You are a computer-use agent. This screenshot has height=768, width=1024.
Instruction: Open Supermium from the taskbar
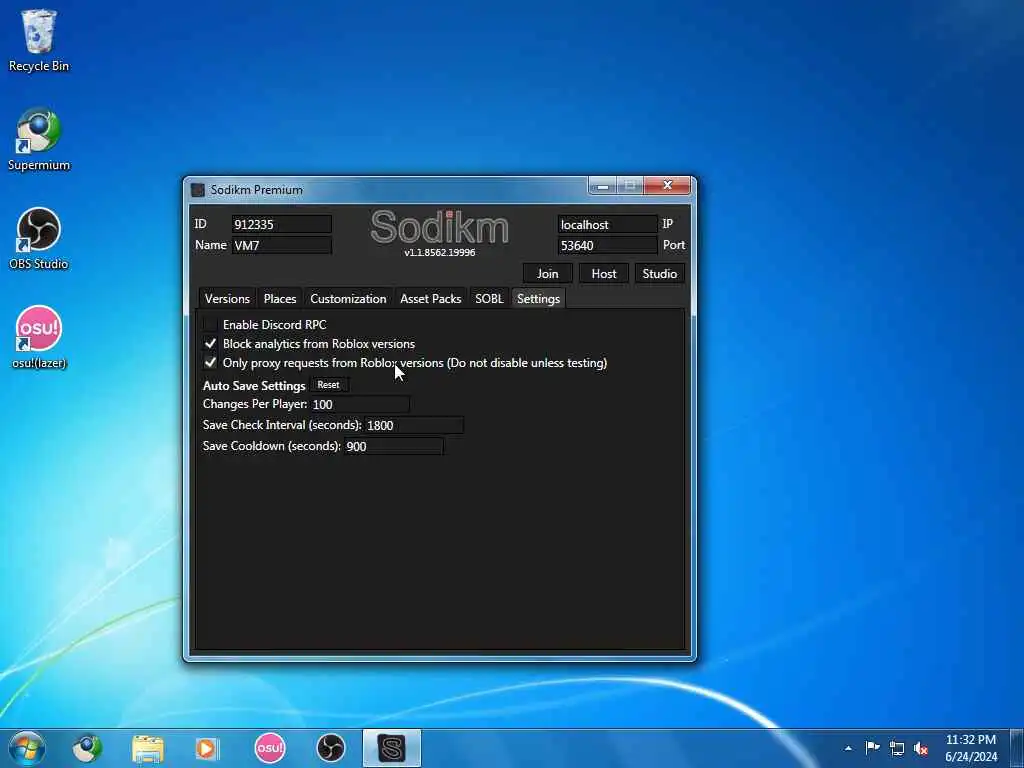87,748
